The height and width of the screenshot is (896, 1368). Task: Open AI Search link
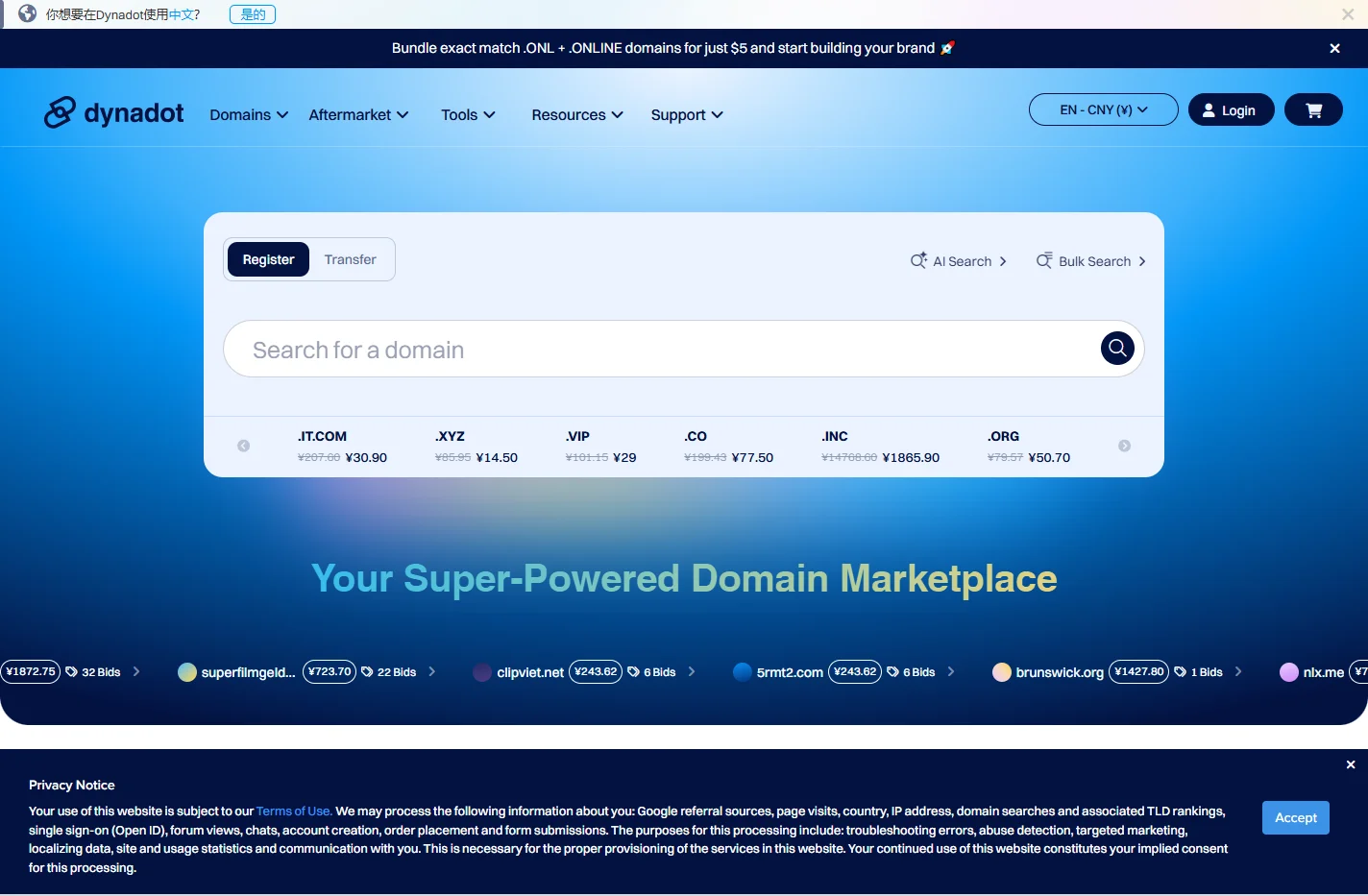click(959, 261)
